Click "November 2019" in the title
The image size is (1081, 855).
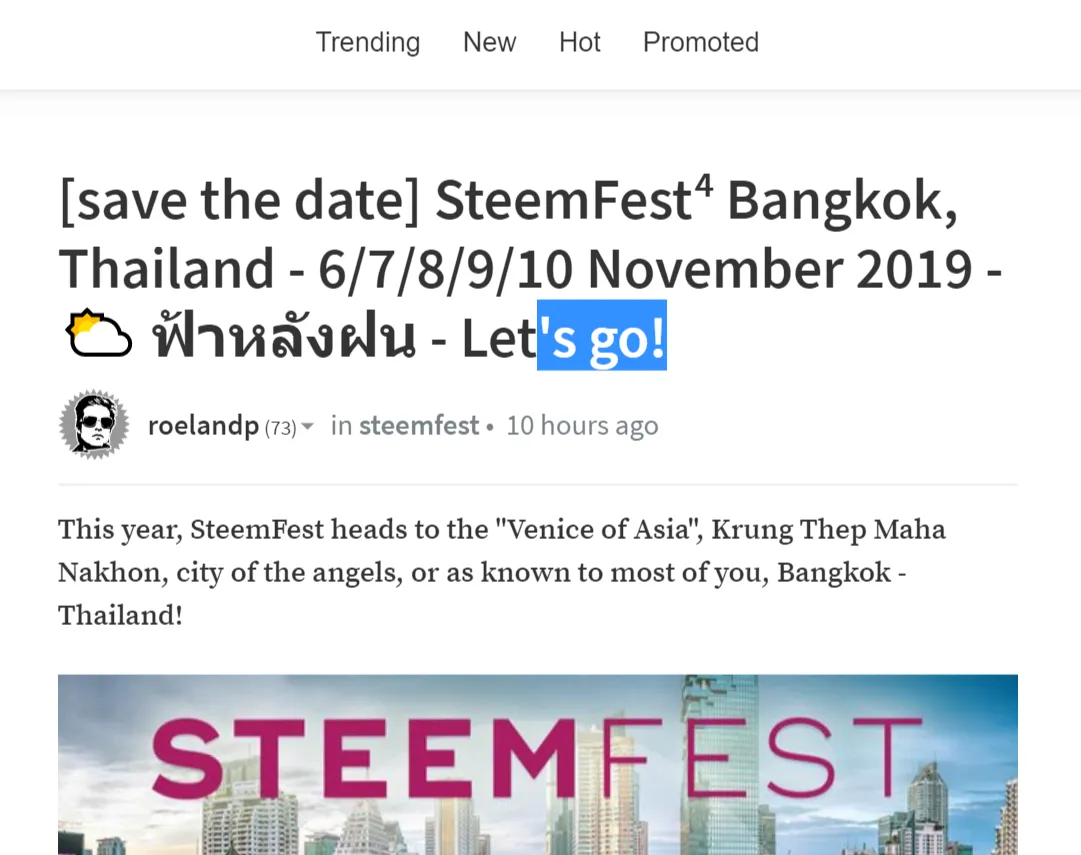(780, 269)
